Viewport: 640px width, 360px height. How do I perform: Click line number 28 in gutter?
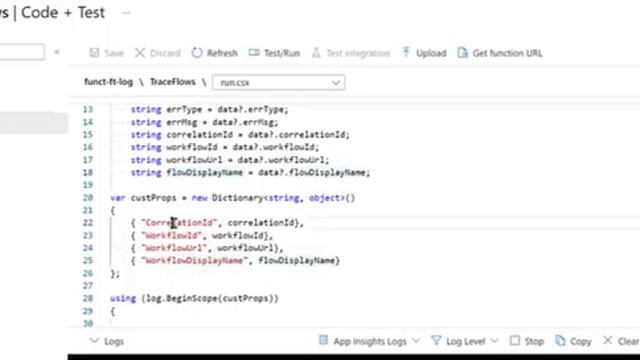point(88,298)
